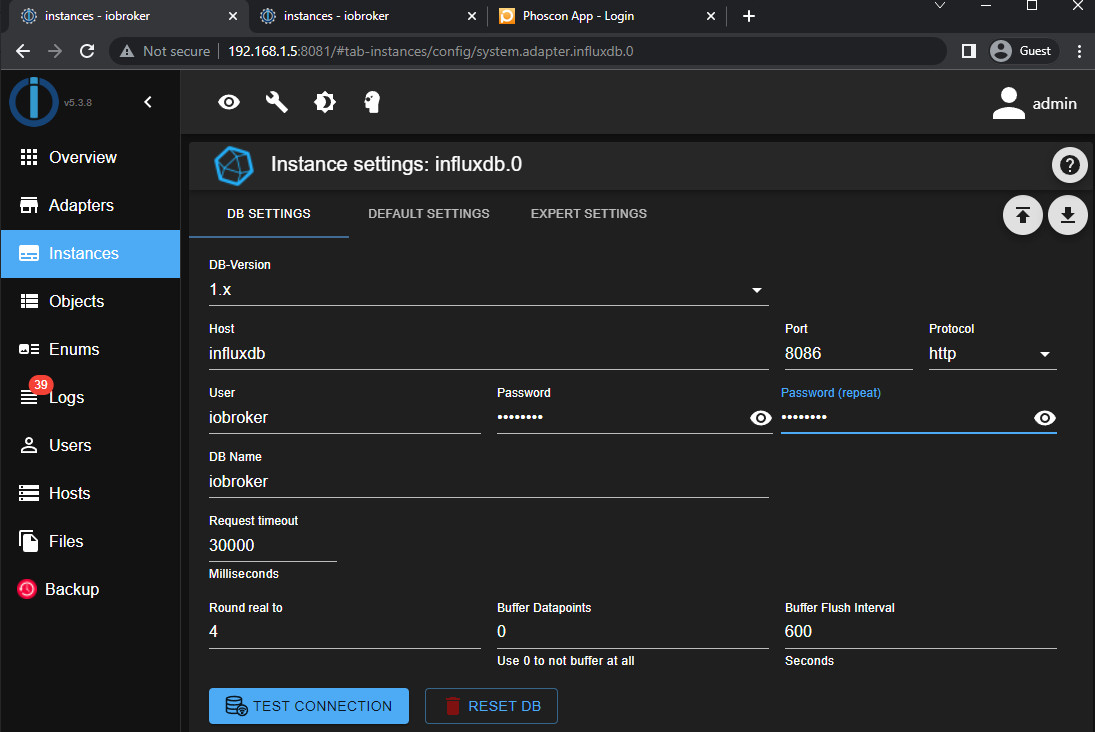Image resolution: width=1095 pixels, height=732 pixels.
Task: Select Instances in the sidebar
Action: pyautogui.click(x=91, y=254)
